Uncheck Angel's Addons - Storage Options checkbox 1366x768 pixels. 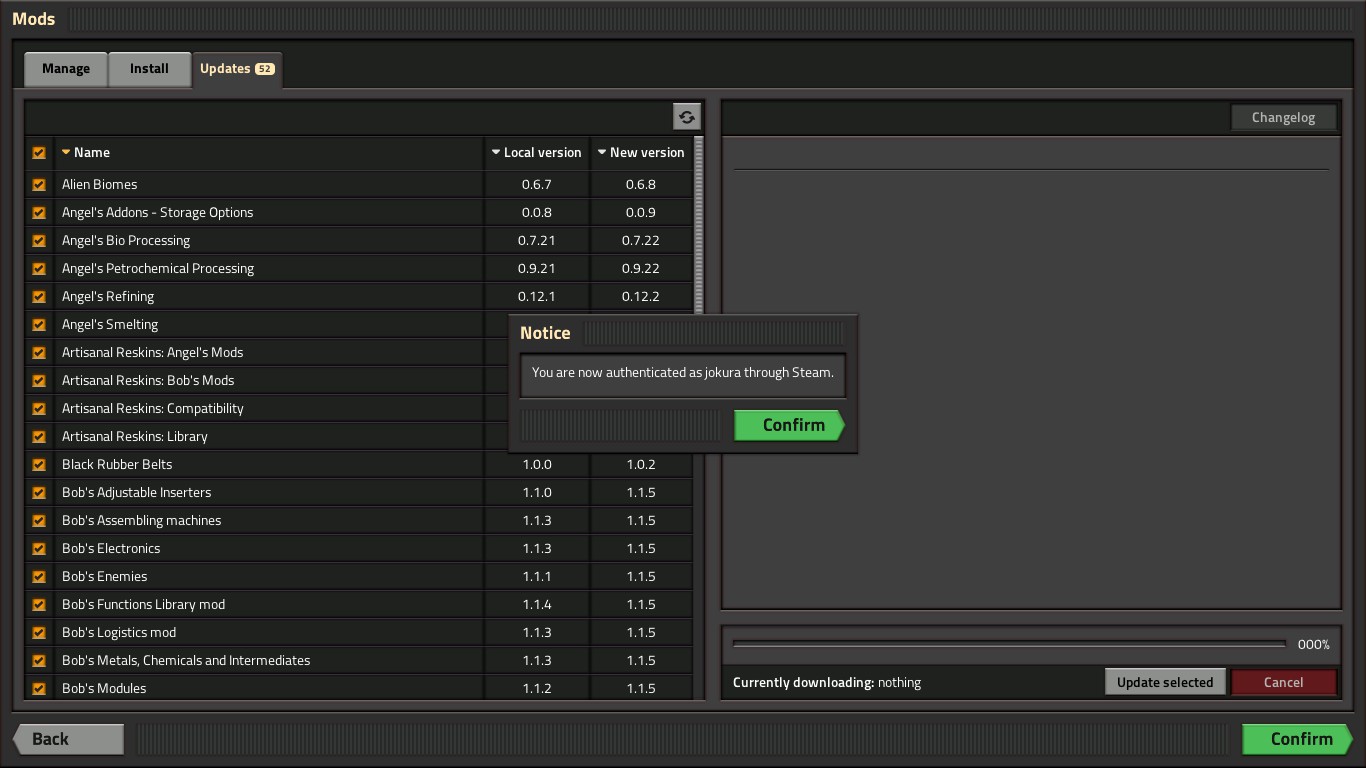click(x=39, y=213)
